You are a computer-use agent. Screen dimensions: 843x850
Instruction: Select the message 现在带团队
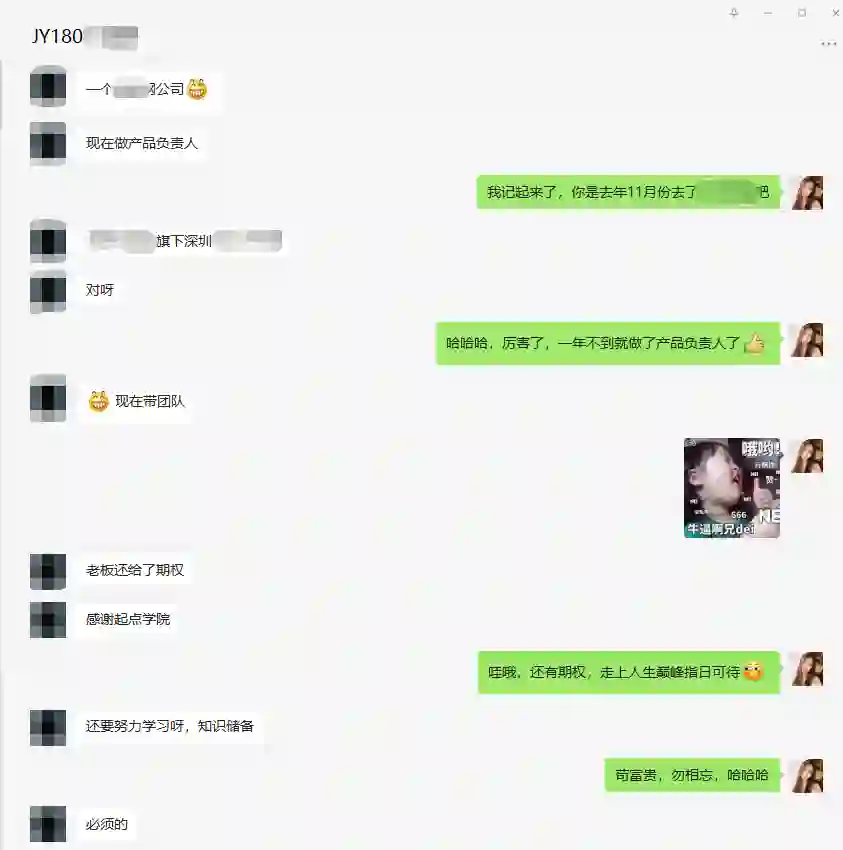pos(136,401)
